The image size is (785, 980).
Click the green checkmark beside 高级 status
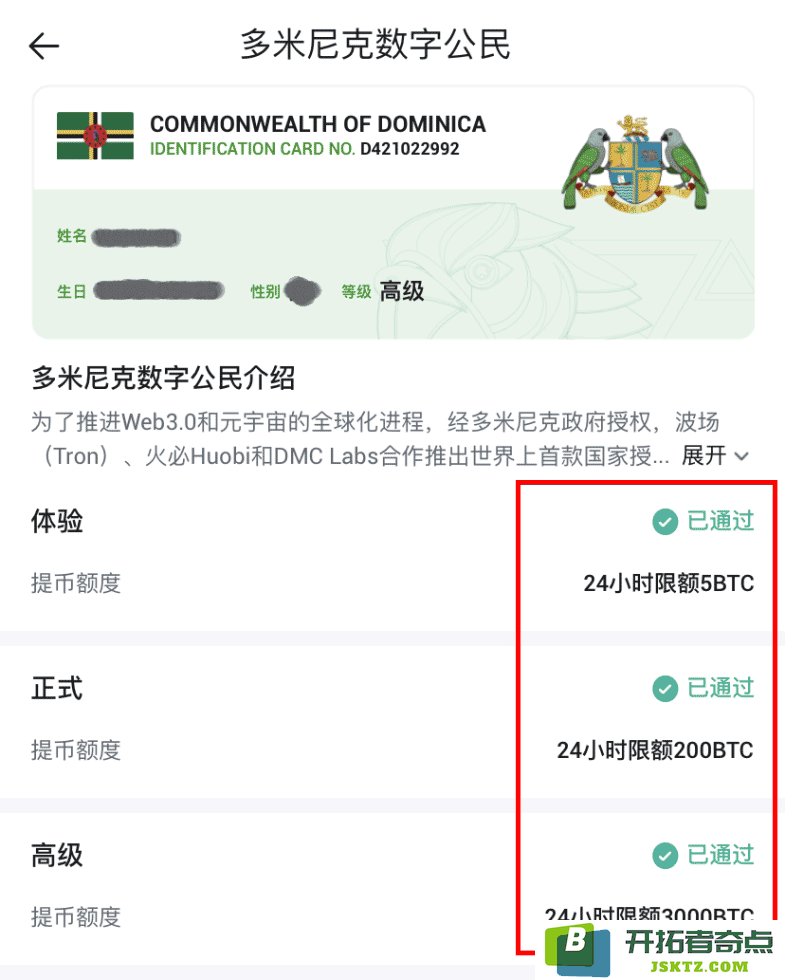(665, 856)
